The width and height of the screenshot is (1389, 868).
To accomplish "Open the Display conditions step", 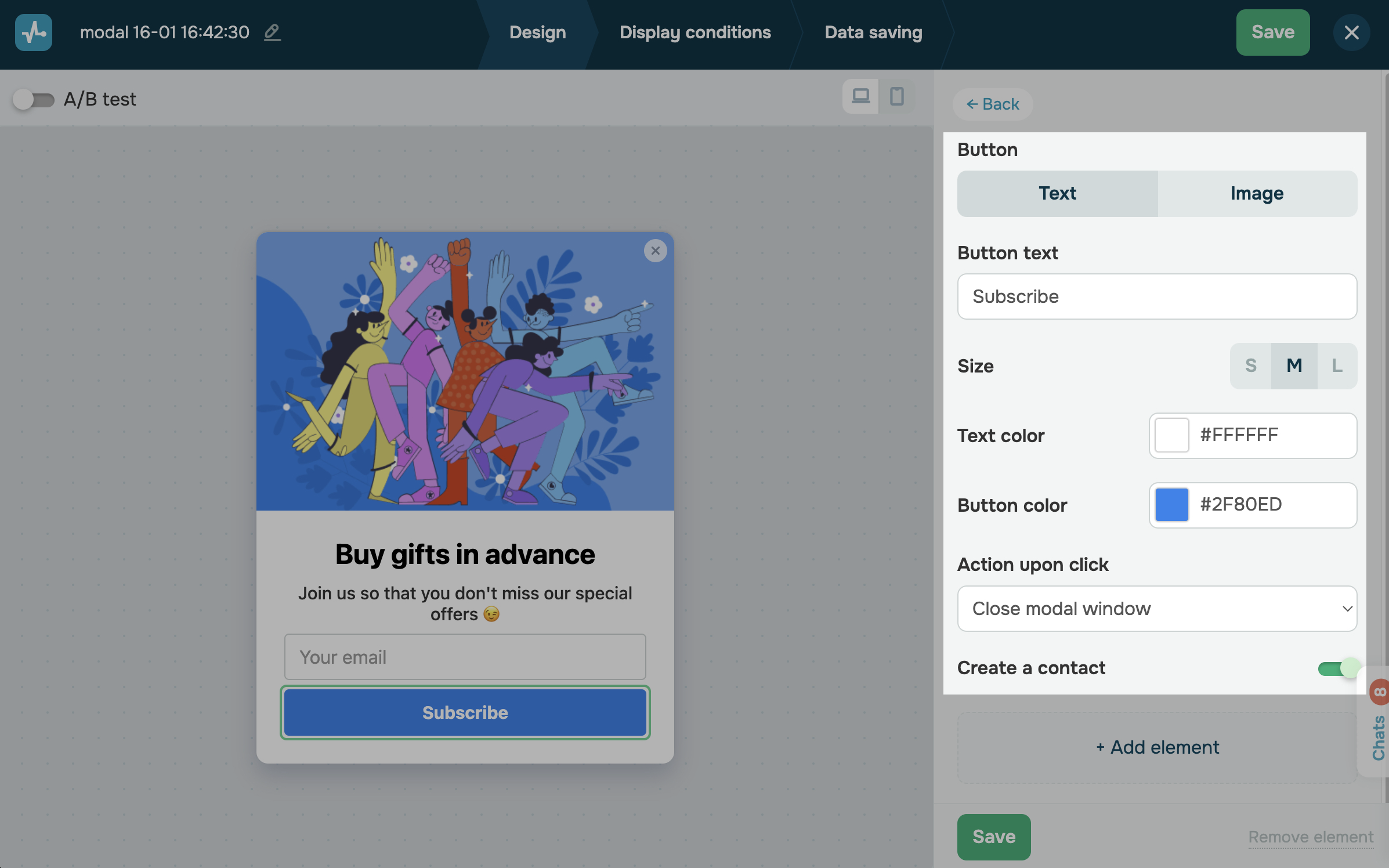I will pyautogui.click(x=695, y=32).
